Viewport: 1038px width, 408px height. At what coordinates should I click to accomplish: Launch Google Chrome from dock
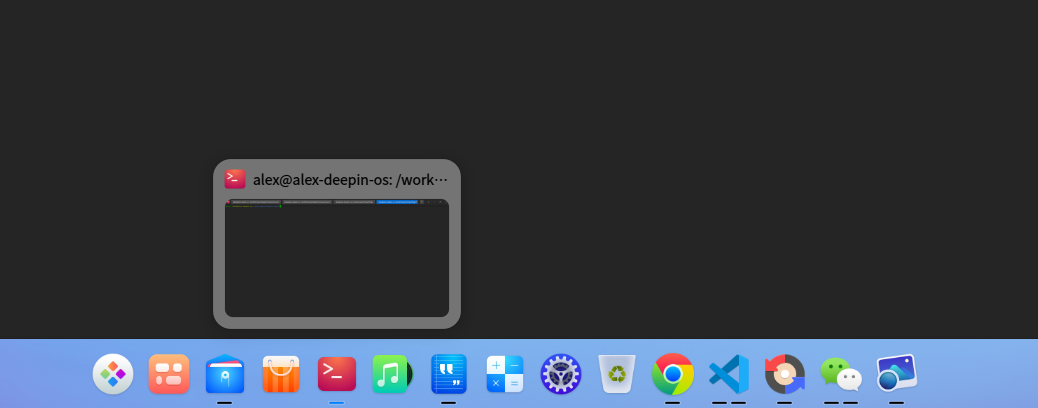click(x=673, y=374)
